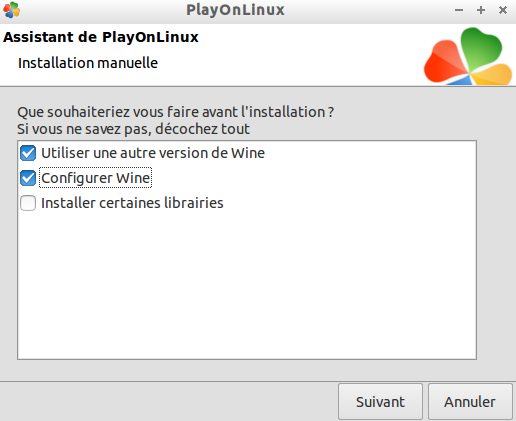This screenshot has width=516, height=421.
Task: Click the "Que souhaiteriez vous faire" question text
Action: 176,112
